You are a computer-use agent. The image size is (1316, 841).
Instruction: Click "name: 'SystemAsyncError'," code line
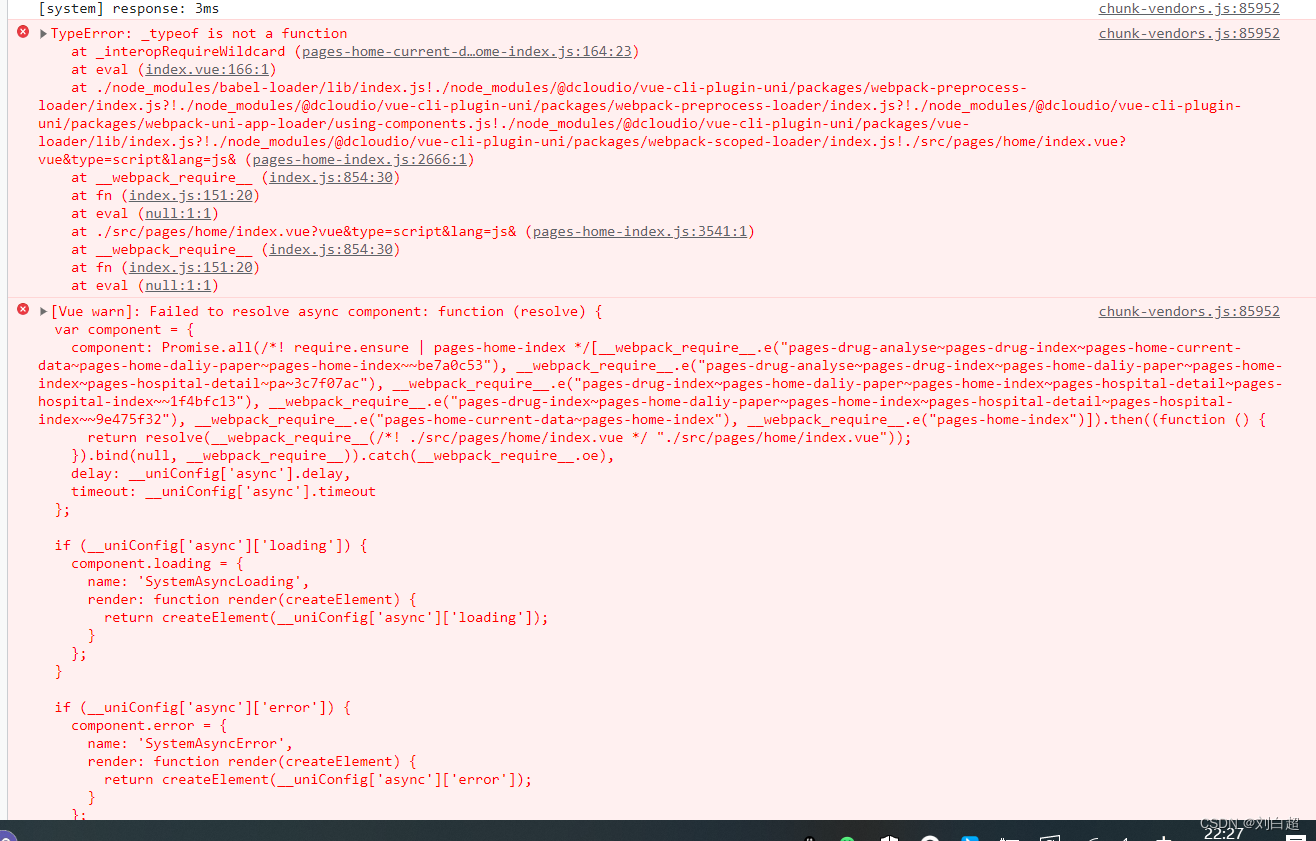tap(190, 744)
